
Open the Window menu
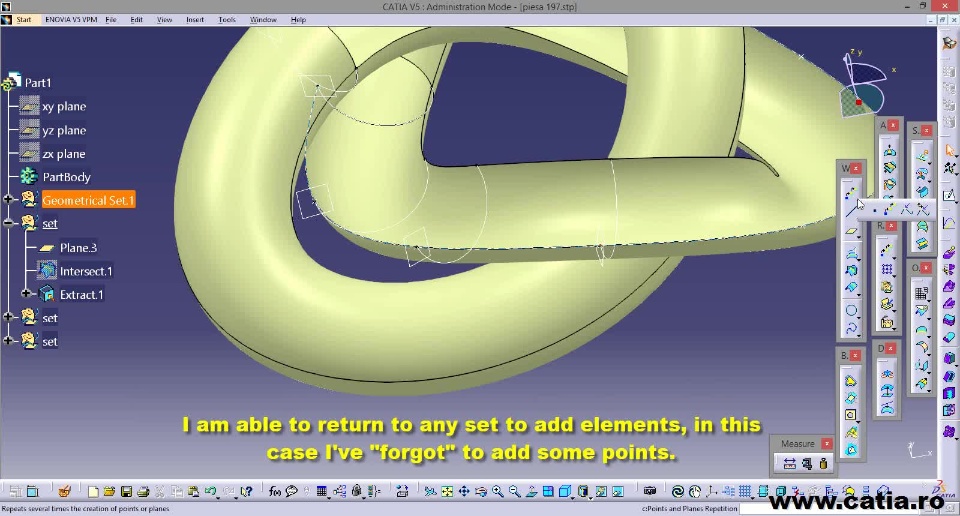(x=263, y=20)
